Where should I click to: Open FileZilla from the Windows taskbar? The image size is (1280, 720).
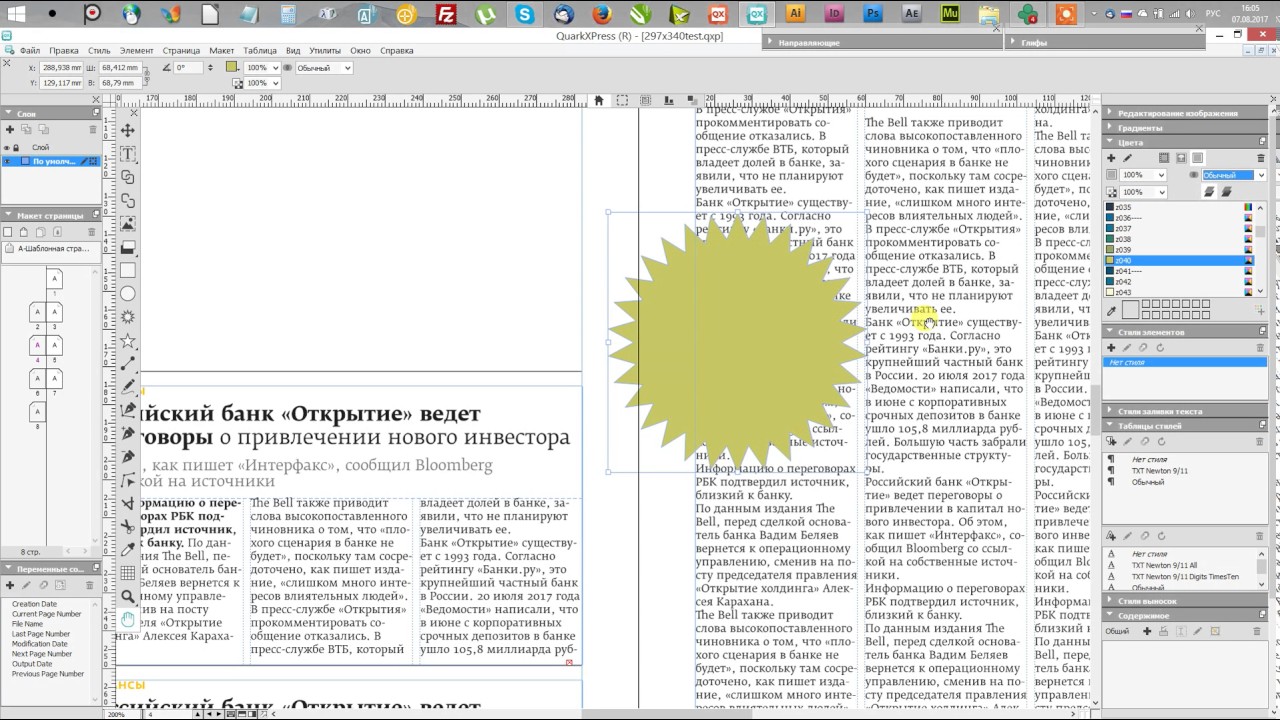(446, 14)
